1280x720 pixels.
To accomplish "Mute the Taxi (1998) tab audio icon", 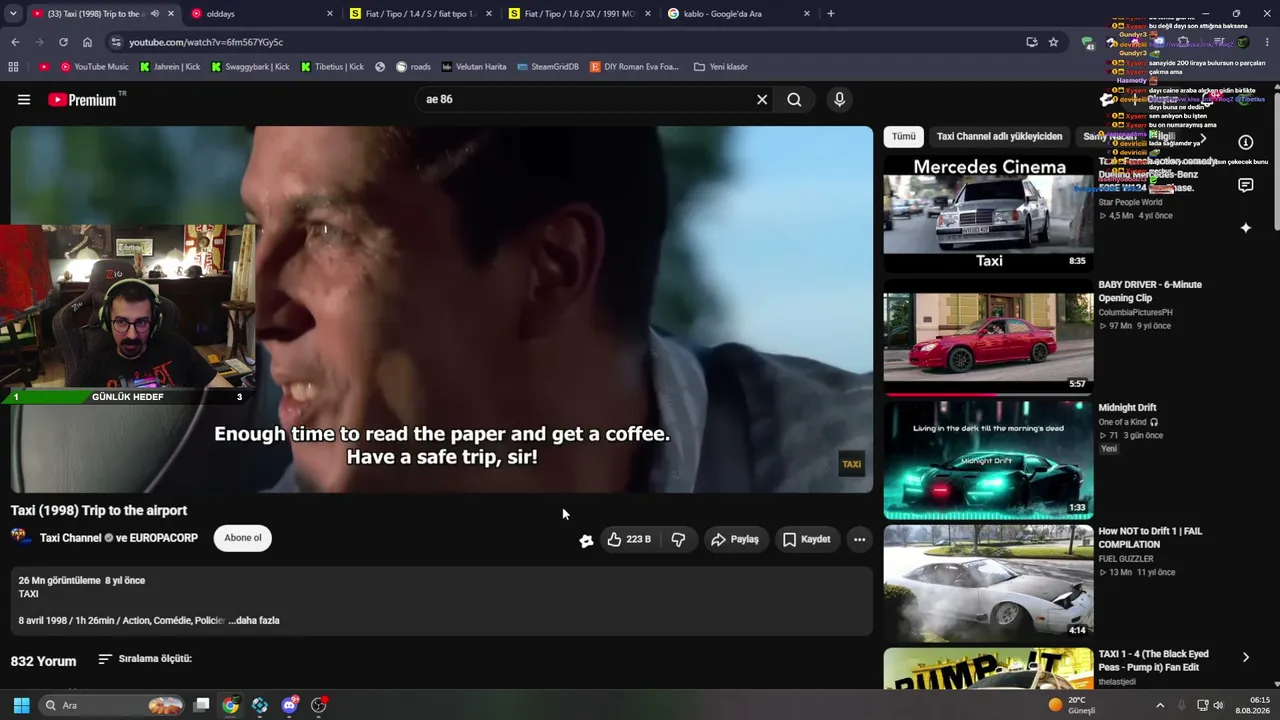I will click(154, 14).
